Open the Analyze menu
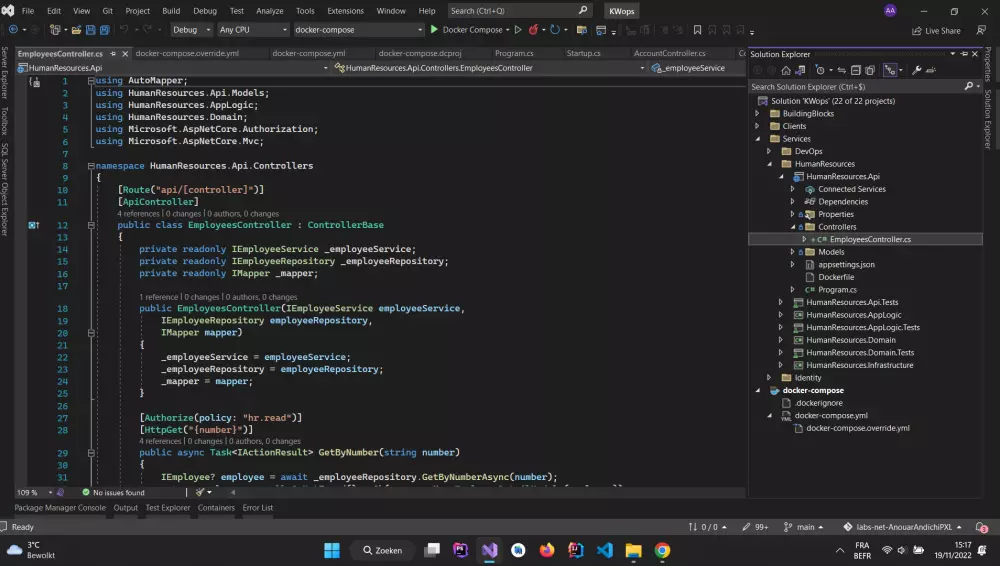Viewport: 1000px width, 566px height. (x=270, y=10)
